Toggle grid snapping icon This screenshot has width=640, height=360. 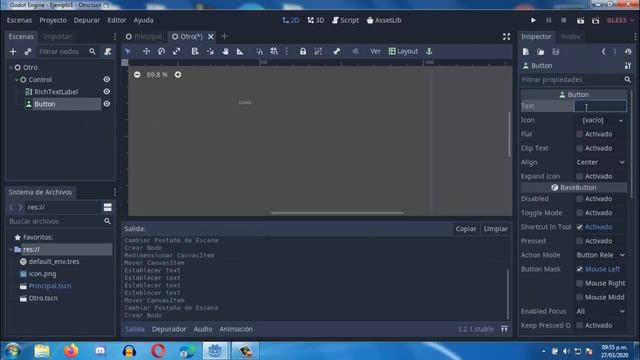click(x=274, y=51)
